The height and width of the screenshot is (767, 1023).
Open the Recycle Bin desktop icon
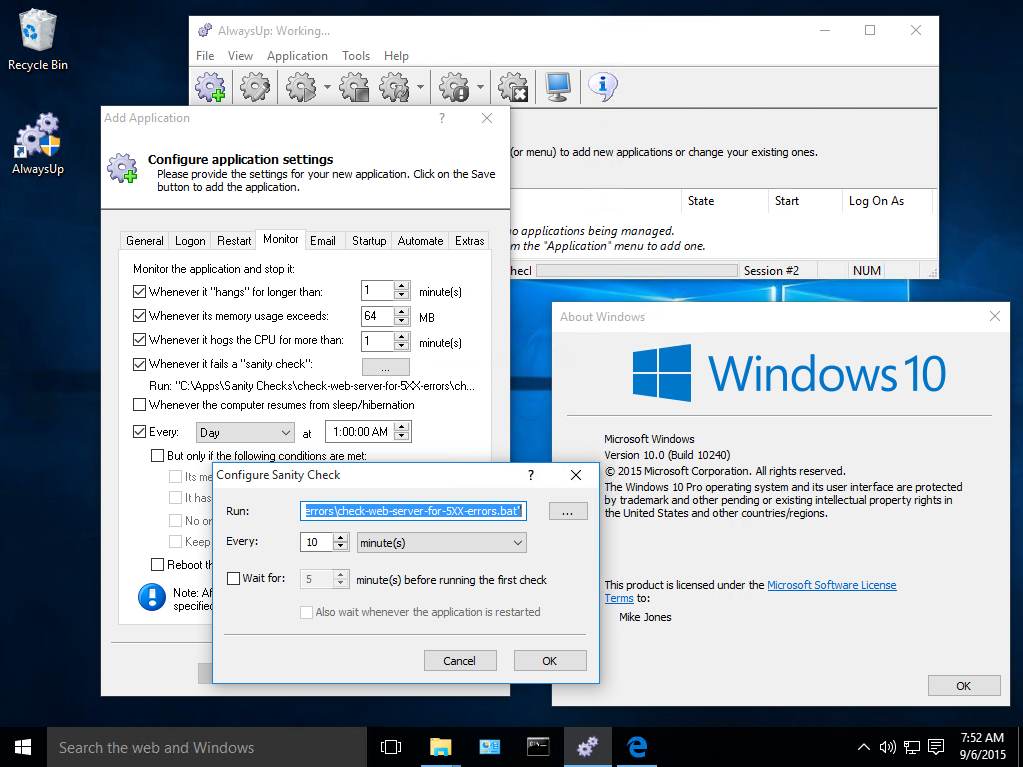(38, 40)
